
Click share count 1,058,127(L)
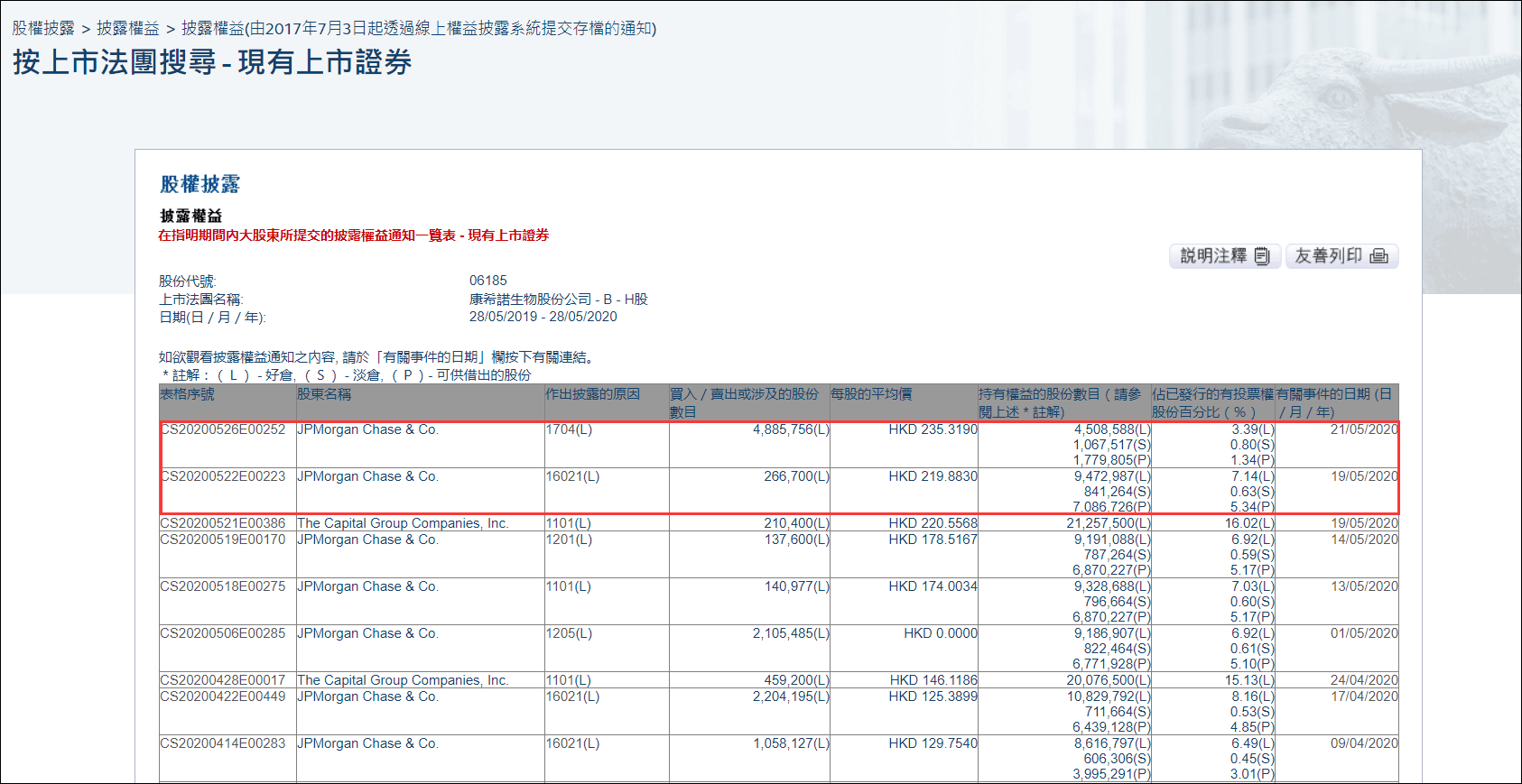tap(791, 743)
